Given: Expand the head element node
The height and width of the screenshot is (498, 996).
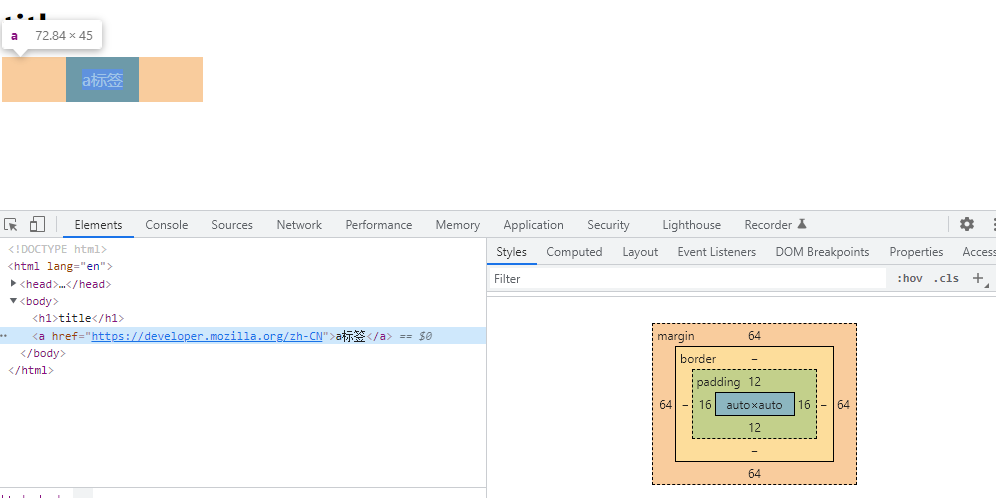Looking at the screenshot, I should tap(13, 283).
